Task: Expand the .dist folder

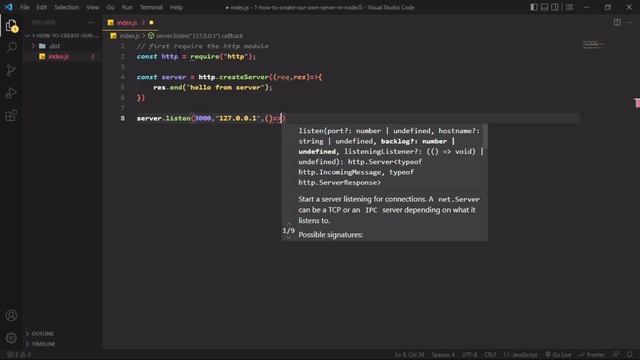Action: tap(54, 46)
